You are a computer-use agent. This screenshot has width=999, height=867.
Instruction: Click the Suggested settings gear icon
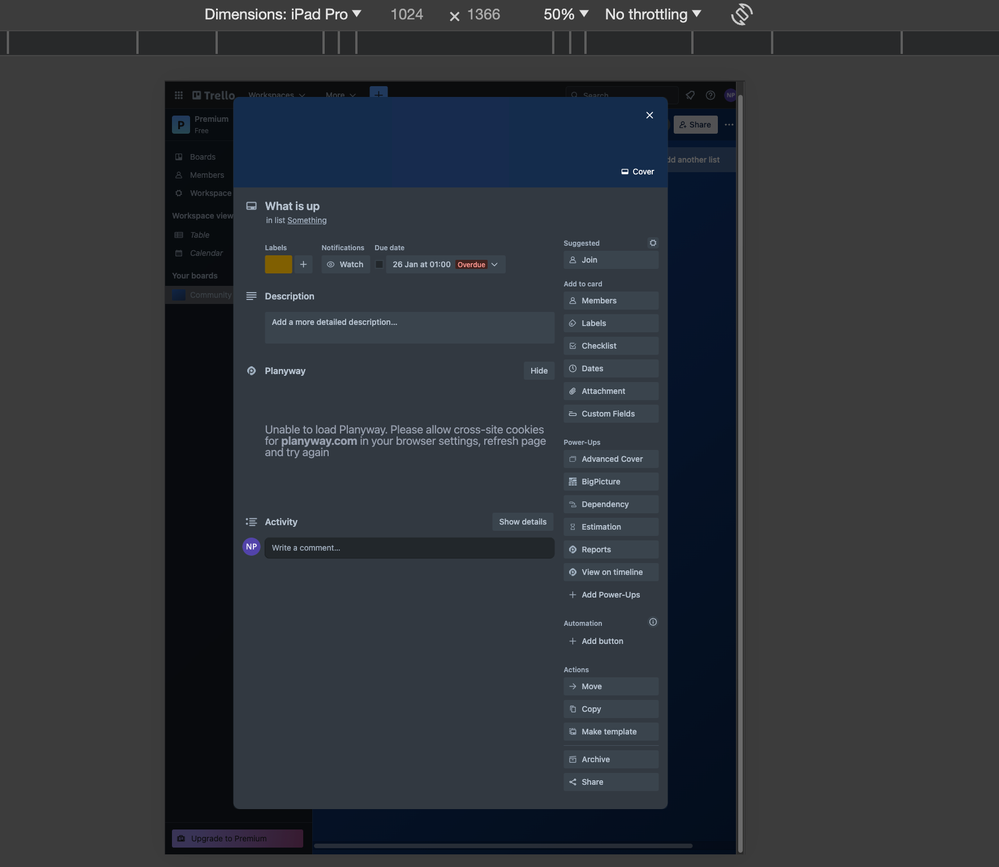pyautogui.click(x=652, y=242)
